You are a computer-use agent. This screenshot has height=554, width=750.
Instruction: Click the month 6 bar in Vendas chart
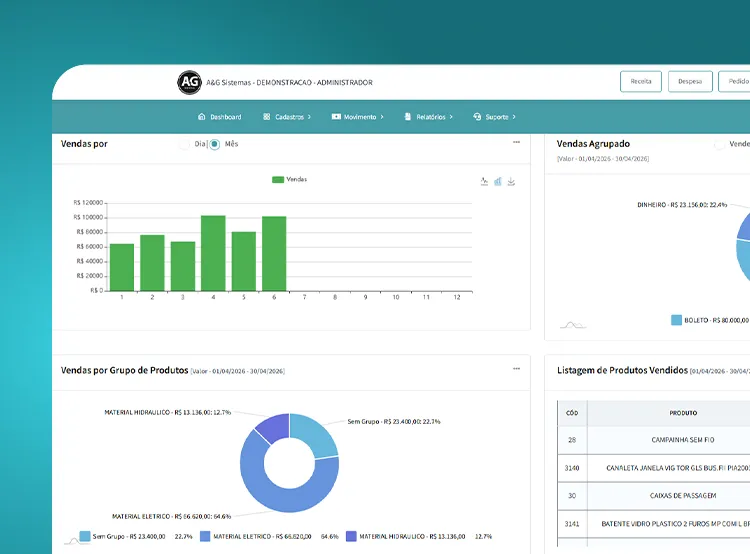click(274, 254)
